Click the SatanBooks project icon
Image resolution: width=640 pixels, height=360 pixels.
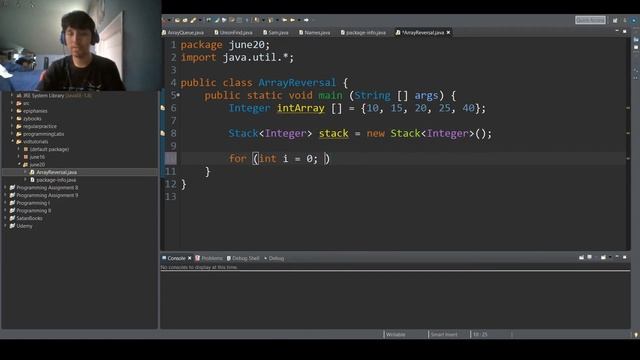click(x=12, y=218)
